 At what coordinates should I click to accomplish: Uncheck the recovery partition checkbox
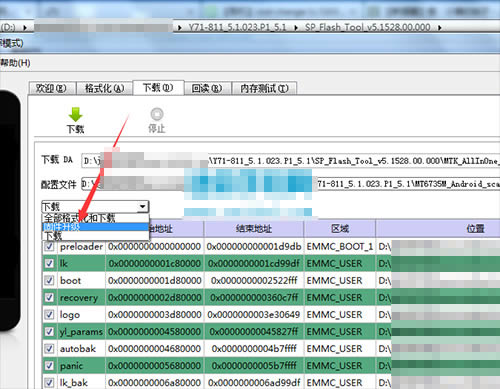[x=49, y=297]
